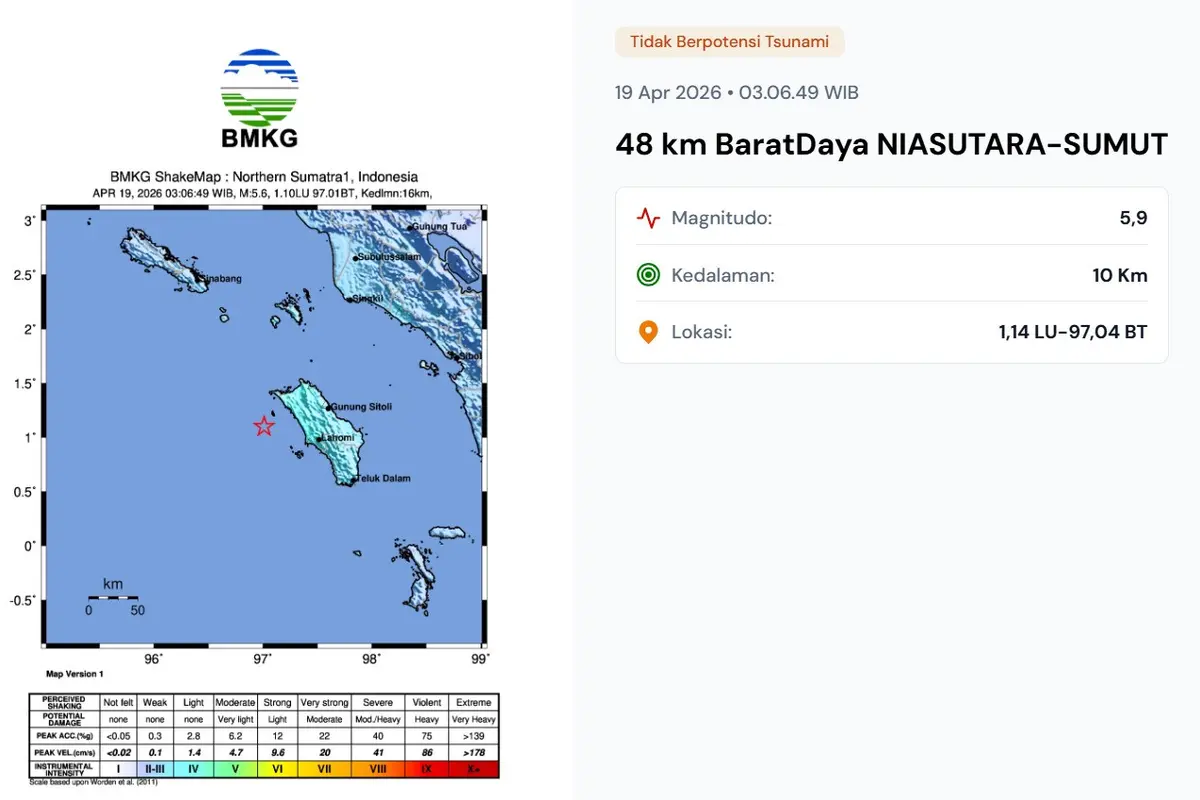Screen dimensions: 1200x800
Task: Click the intensity V green swatch
Action: tap(235, 769)
